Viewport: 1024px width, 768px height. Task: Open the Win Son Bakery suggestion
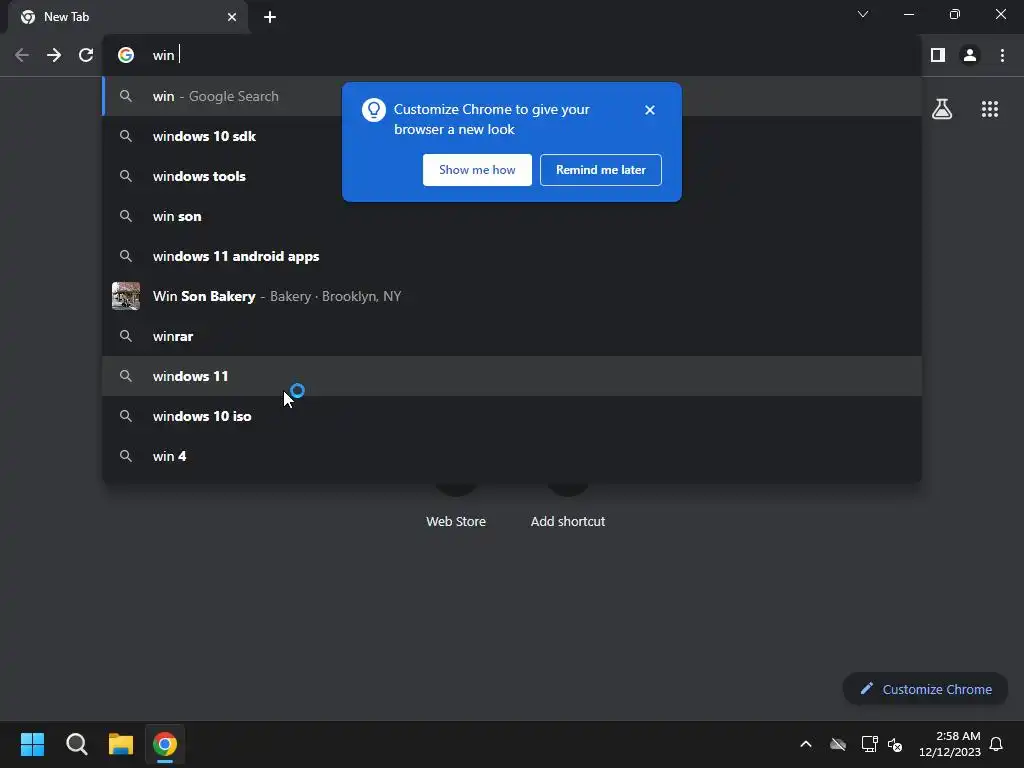512,296
